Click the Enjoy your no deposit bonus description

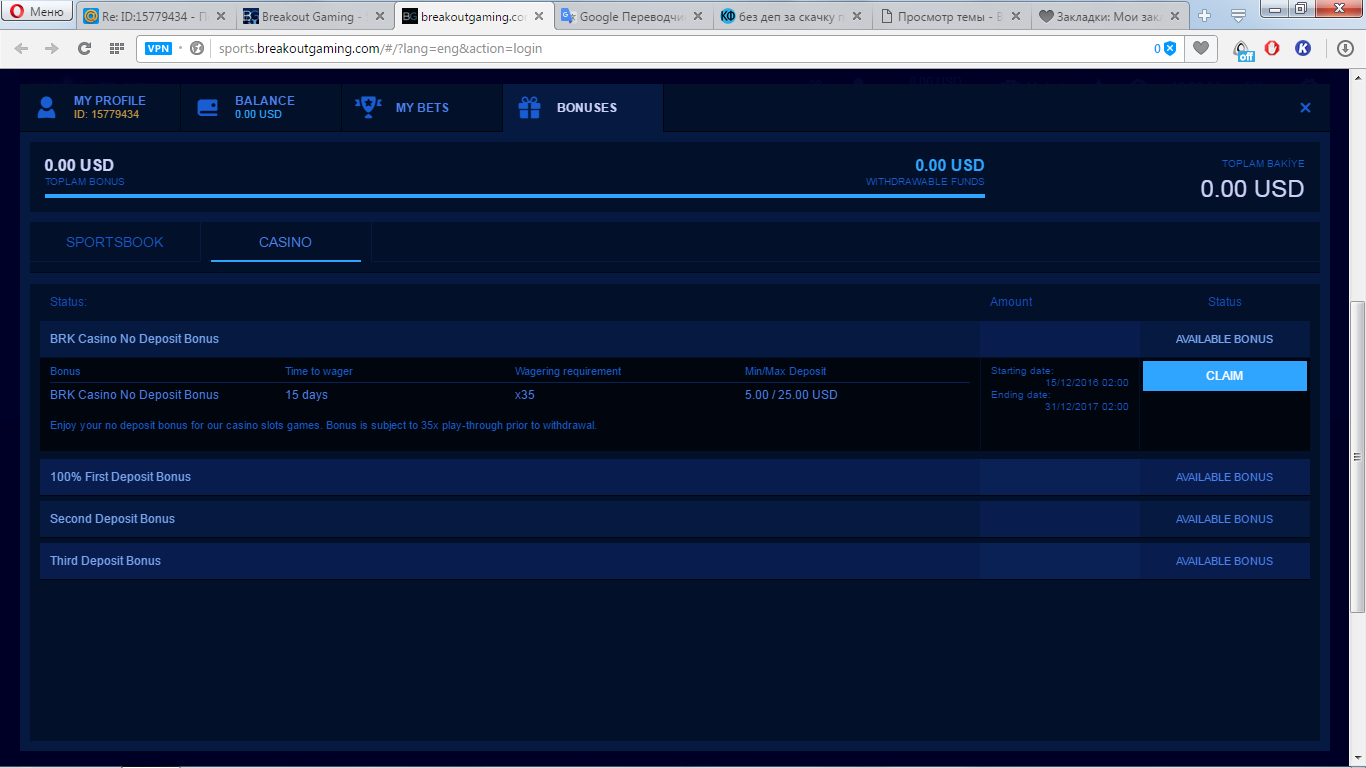click(x=323, y=425)
